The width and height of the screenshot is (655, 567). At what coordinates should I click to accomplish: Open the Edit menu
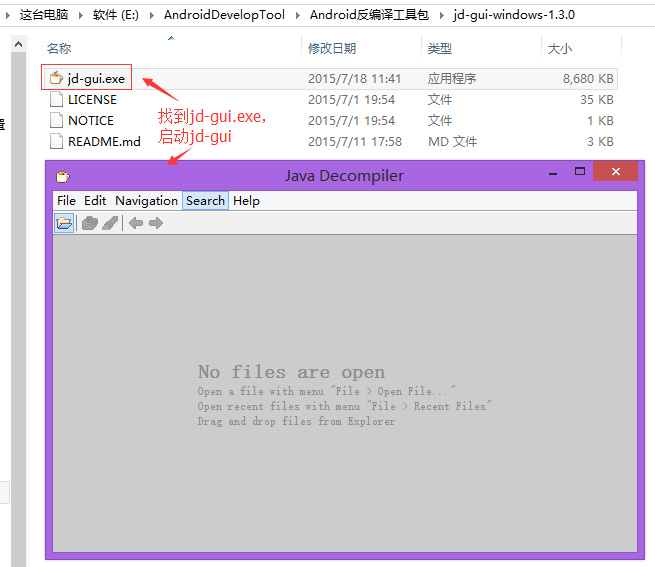point(95,200)
